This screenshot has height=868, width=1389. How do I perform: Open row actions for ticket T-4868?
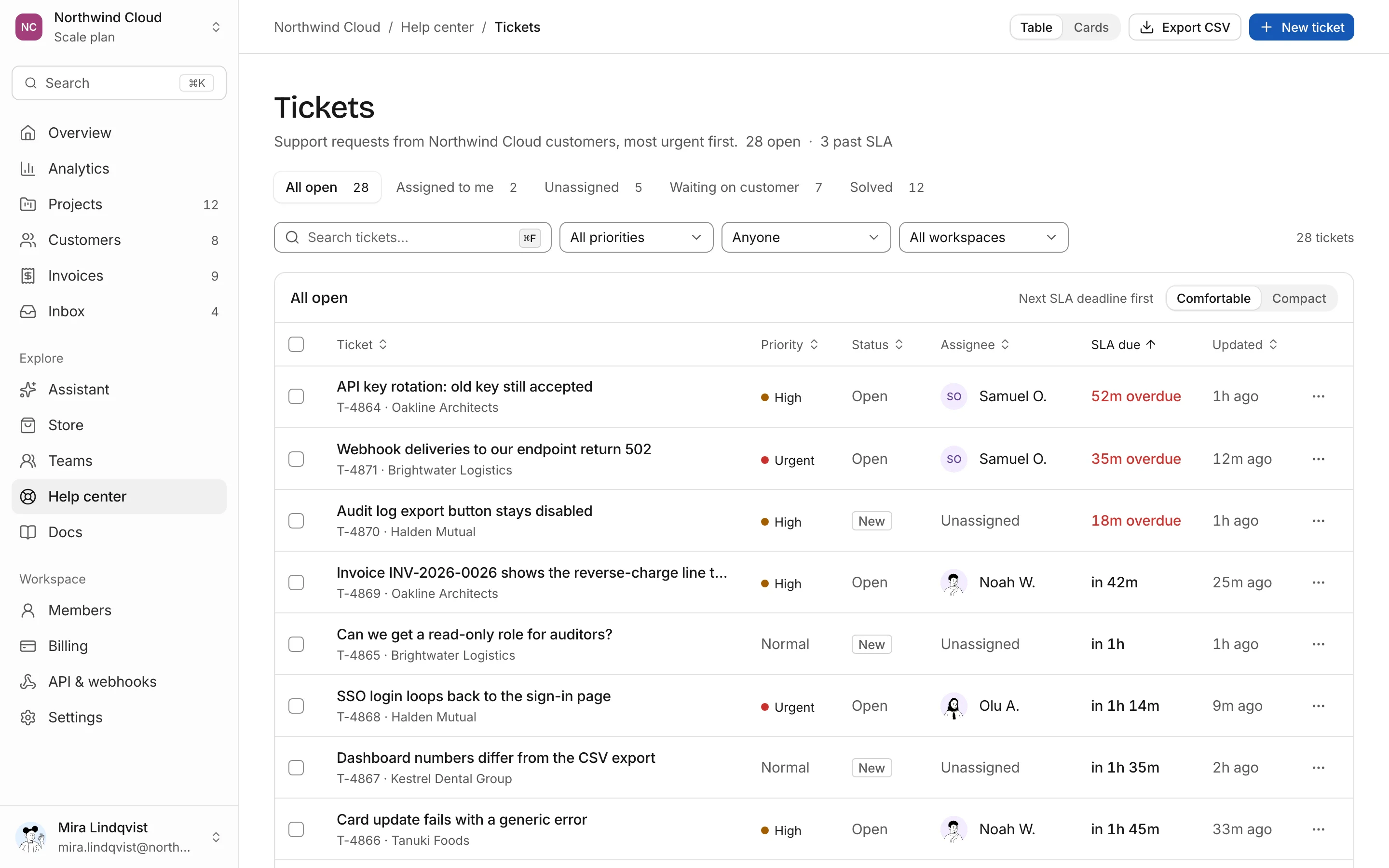tap(1319, 706)
